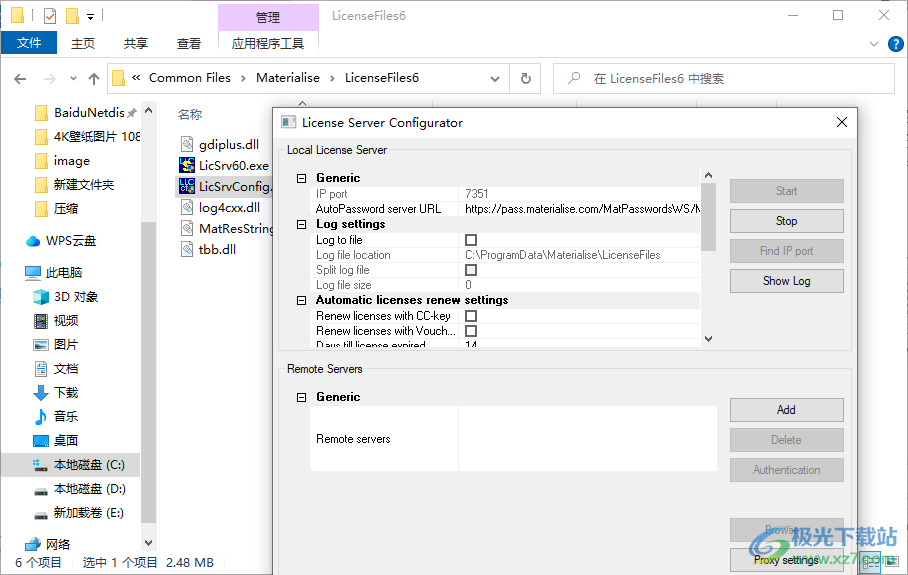Viewport: 908px width, 575px height.
Task: Collapse the Remote Servers Generic section
Action: pos(301,397)
